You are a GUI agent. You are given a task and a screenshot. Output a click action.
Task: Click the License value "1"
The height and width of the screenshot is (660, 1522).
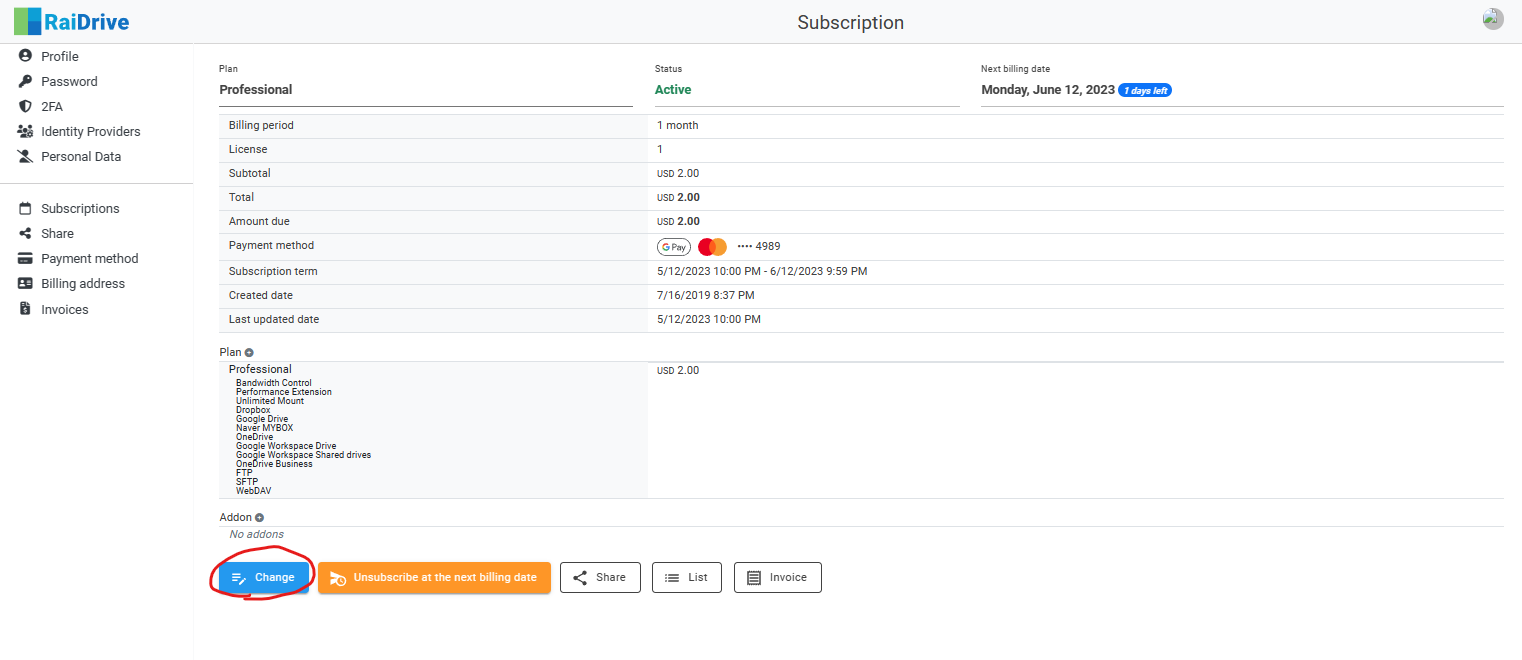click(660, 150)
